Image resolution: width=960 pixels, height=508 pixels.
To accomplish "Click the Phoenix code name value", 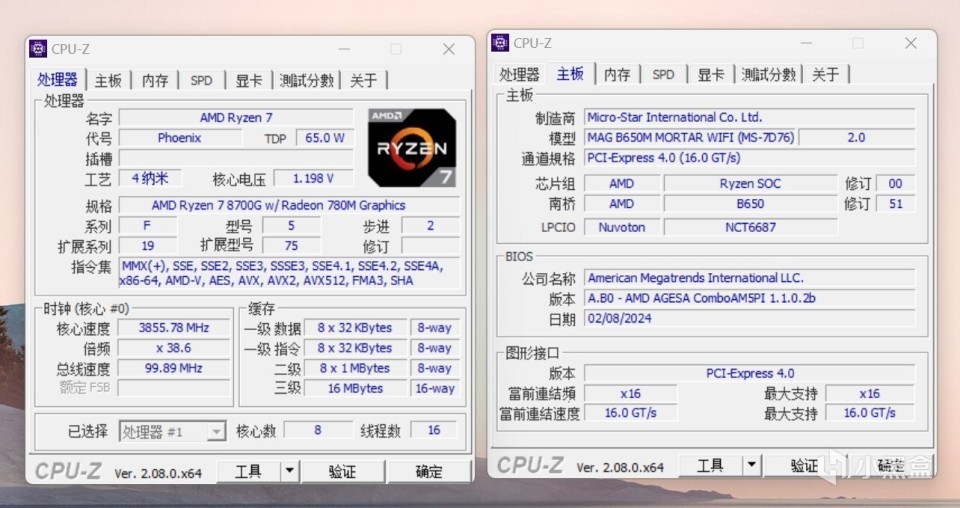I will click(179, 138).
